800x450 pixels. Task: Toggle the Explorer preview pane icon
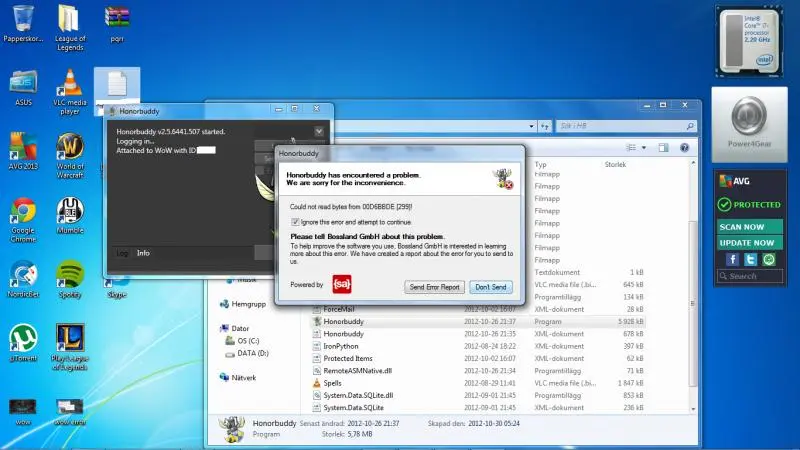pyautogui.click(x=663, y=148)
